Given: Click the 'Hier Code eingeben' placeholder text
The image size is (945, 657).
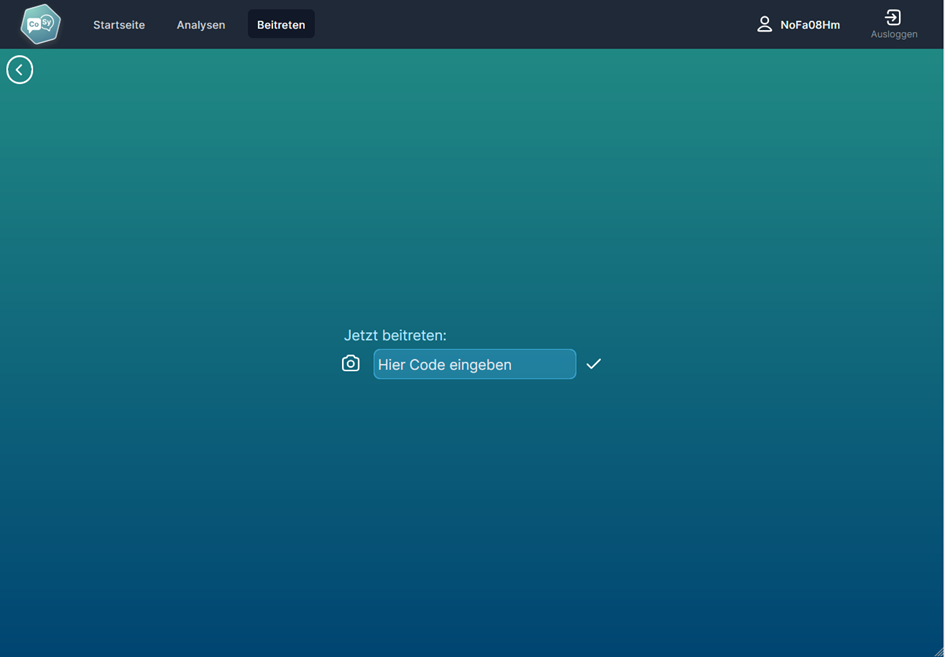Looking at the screenshot, I should [445, 365].
